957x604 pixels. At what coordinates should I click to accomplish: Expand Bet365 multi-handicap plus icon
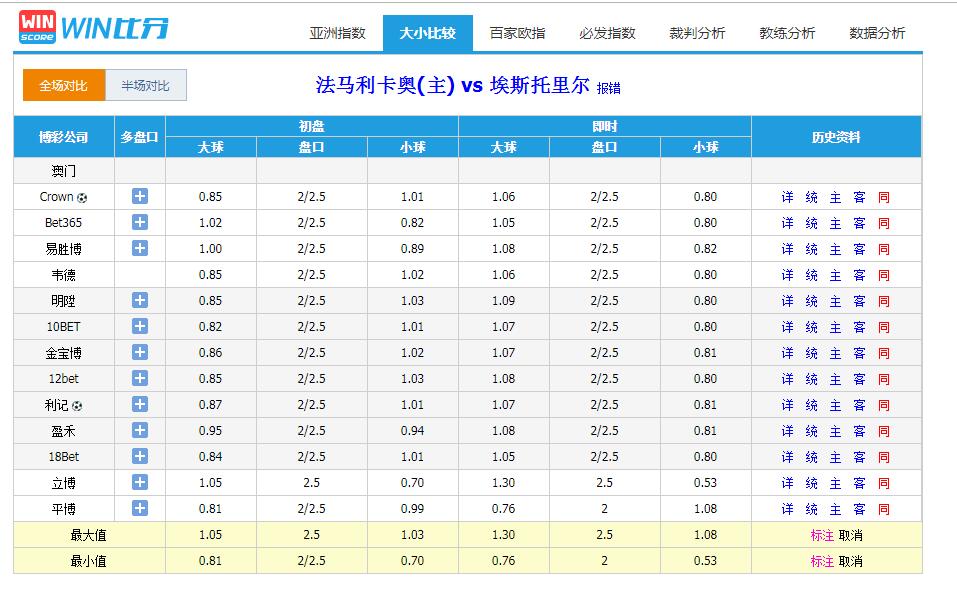[140, 222]
